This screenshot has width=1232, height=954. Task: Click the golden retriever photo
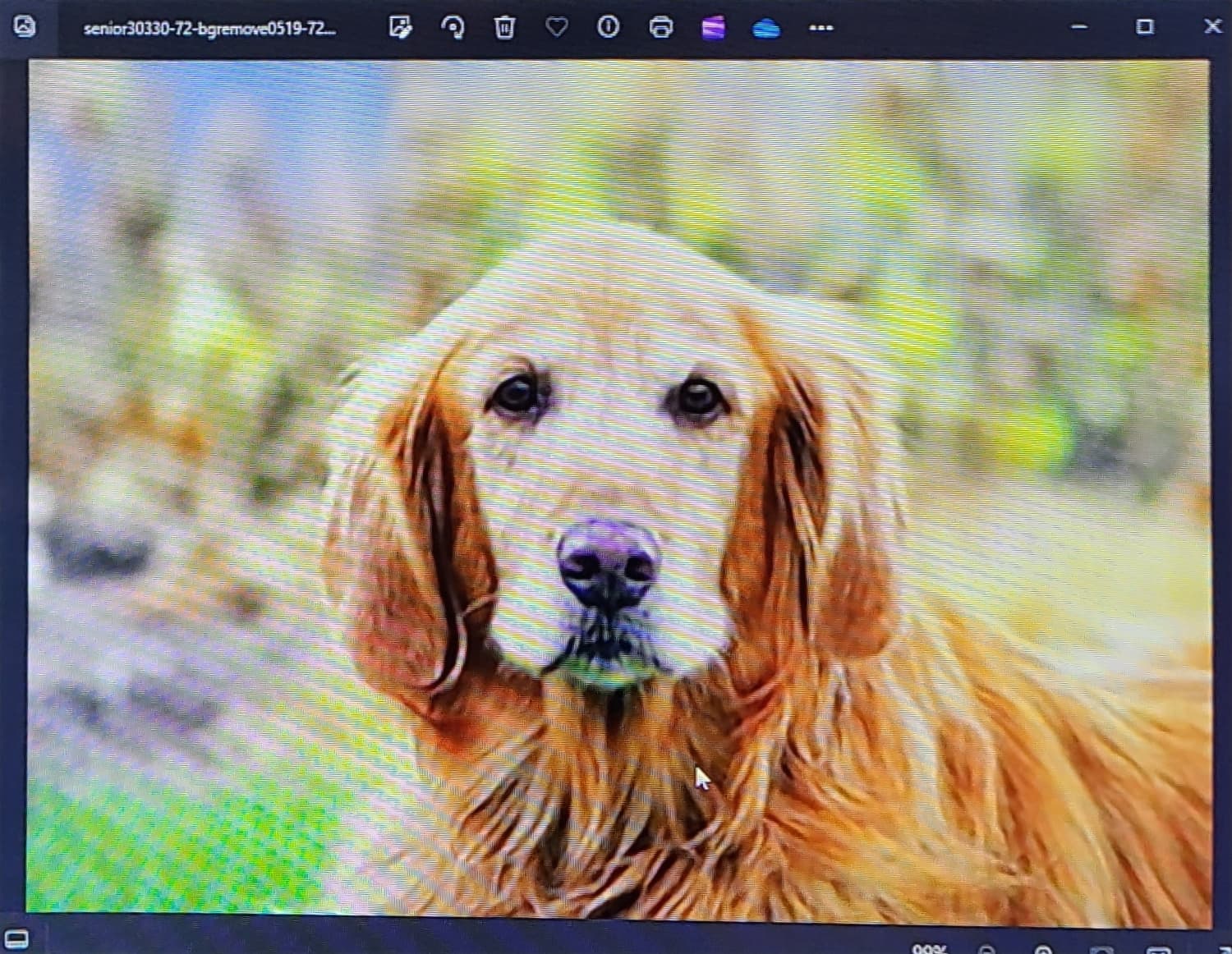[x=619, y=487]
